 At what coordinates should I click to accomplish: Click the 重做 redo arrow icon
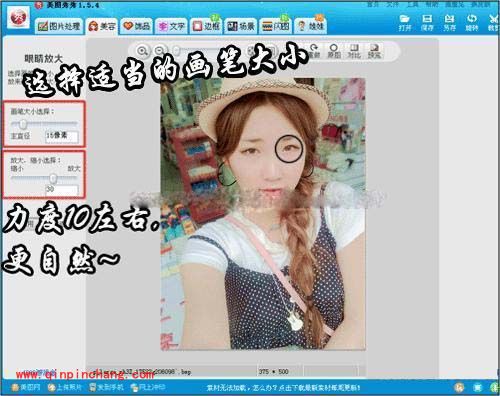tap(313, 51)
